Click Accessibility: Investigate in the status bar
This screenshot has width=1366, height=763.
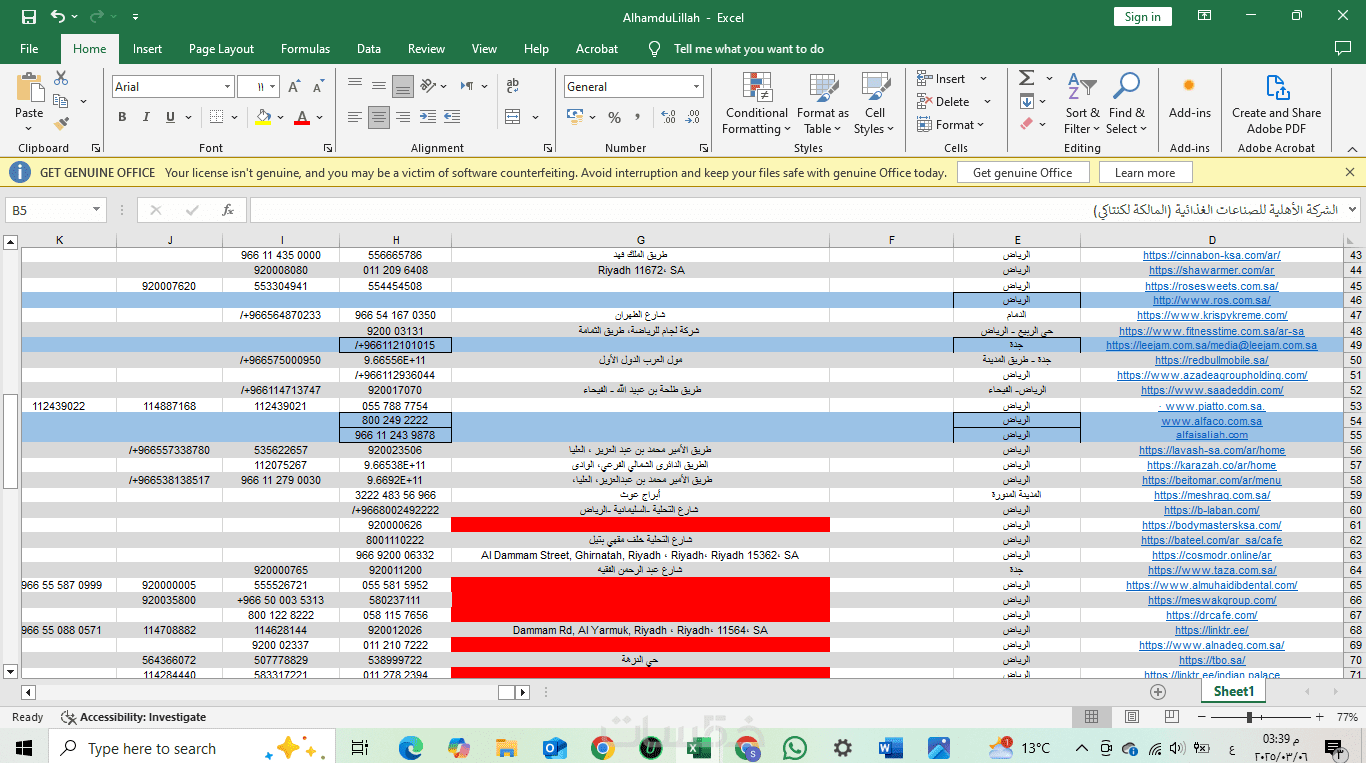pyautogui.click(x=134, y=717)
